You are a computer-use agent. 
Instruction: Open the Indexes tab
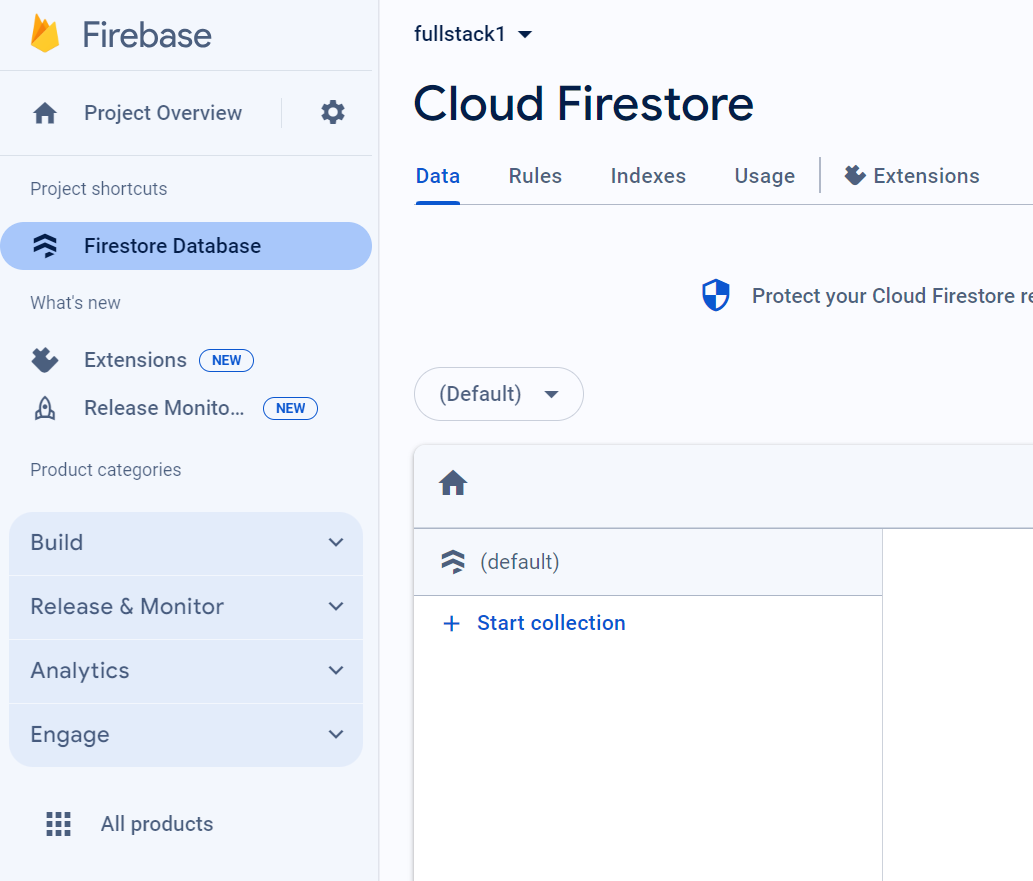(647, 175)
